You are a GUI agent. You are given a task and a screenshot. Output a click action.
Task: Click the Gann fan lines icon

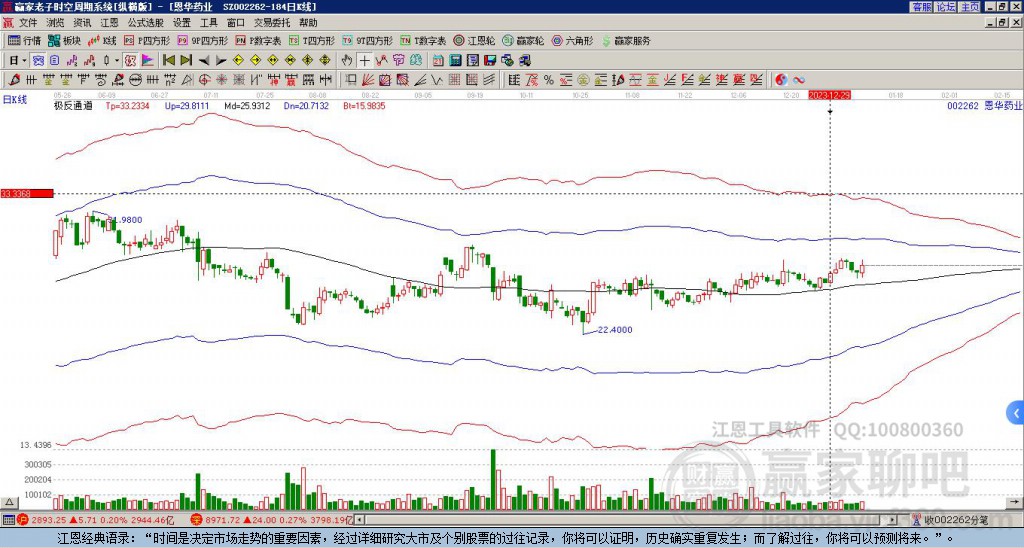pyautogui.click(x=368, y=80)
